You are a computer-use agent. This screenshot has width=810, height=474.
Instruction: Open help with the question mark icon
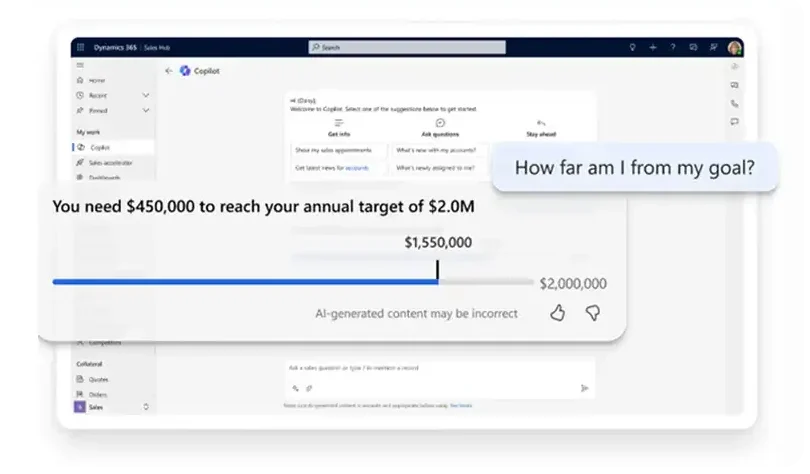coord(673,48)
